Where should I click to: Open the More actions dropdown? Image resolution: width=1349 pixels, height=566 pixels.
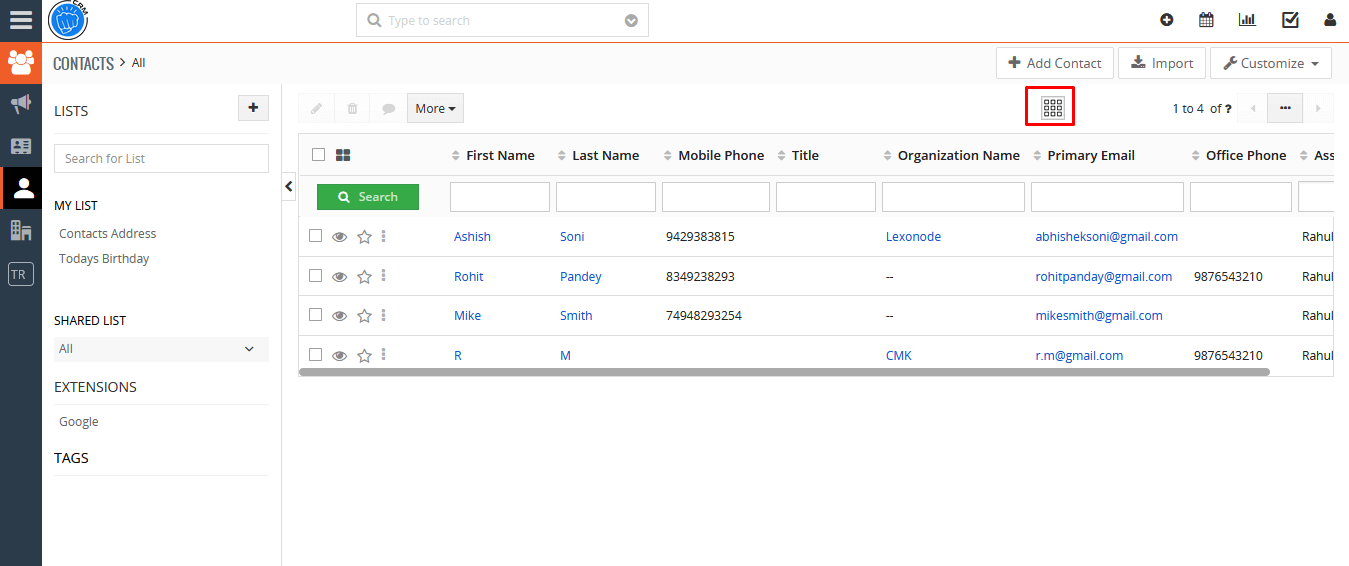[x=435, y=108]
